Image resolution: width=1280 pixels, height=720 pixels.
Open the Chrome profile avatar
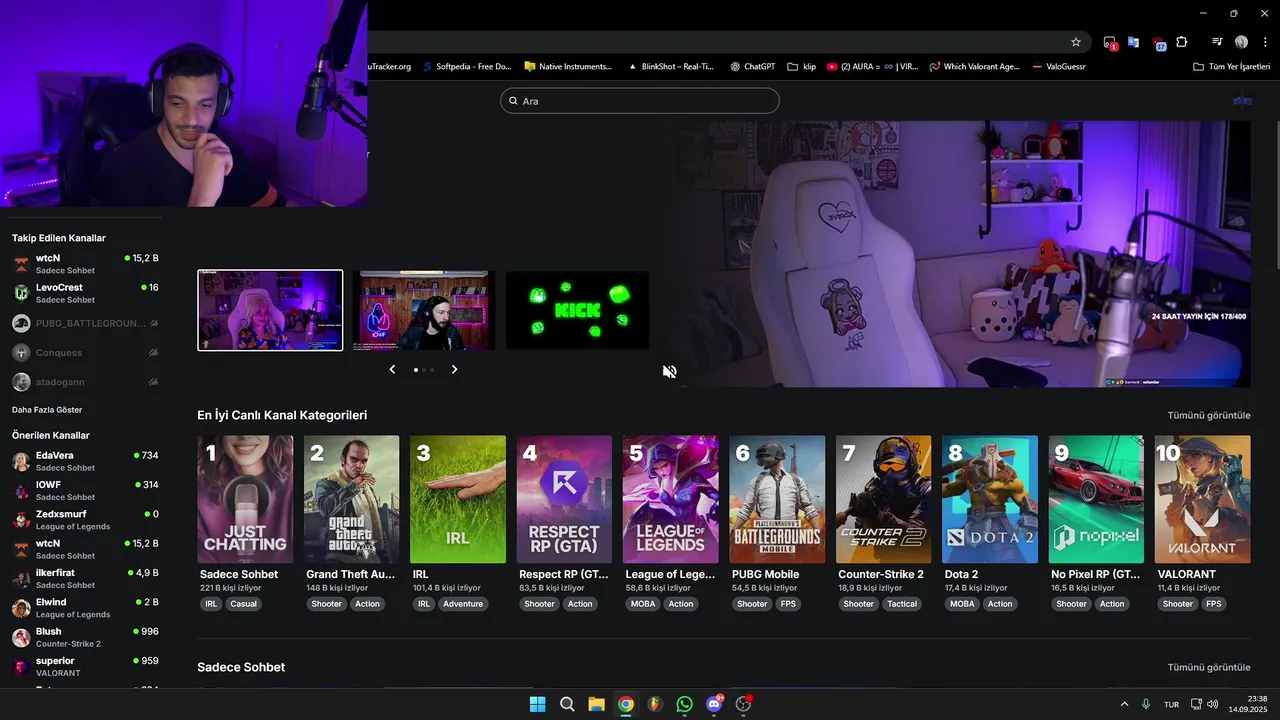tap(1241, 42)
